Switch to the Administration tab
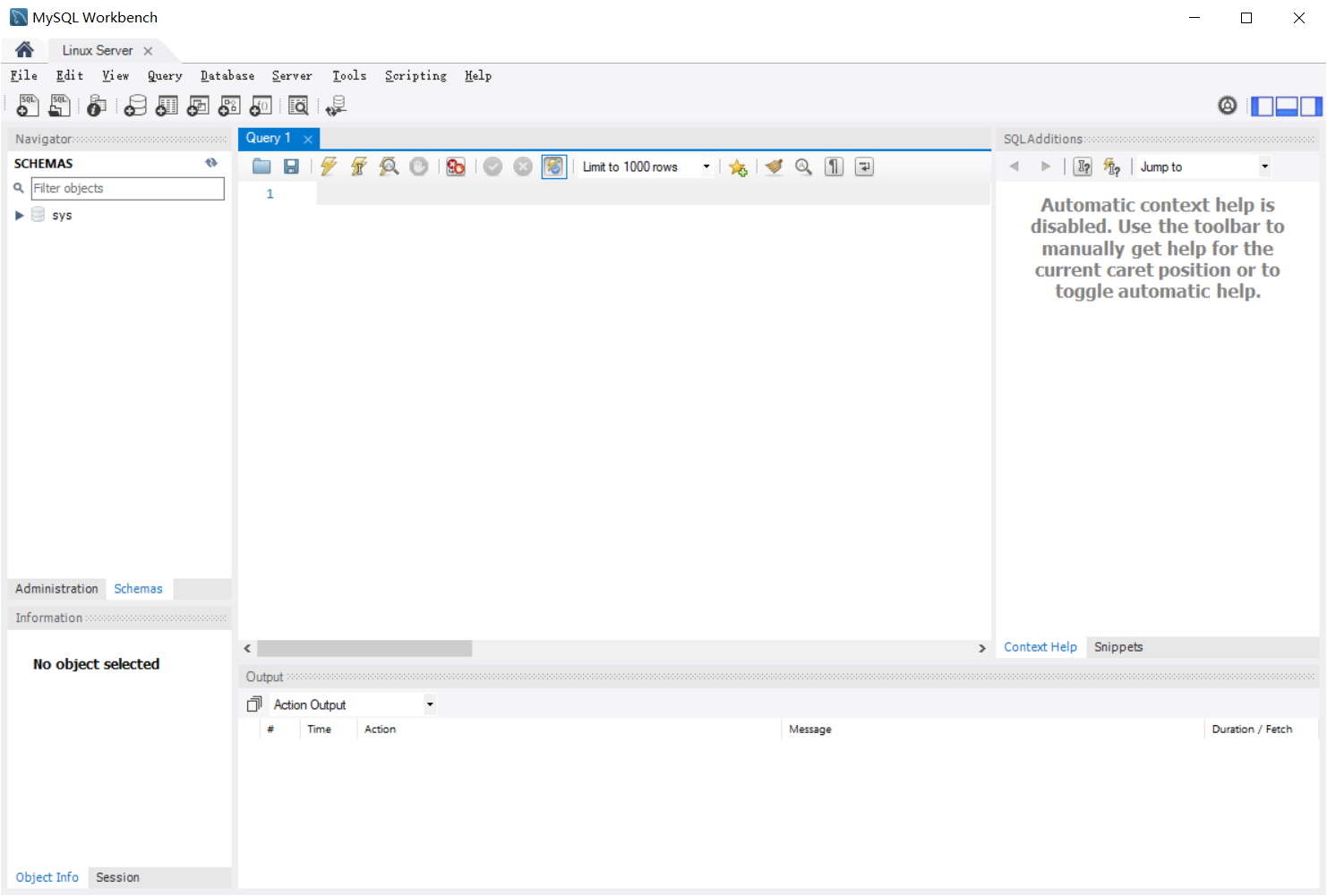Image resolution: width=1327 pixels, height=896 pixels. (56, 588)
